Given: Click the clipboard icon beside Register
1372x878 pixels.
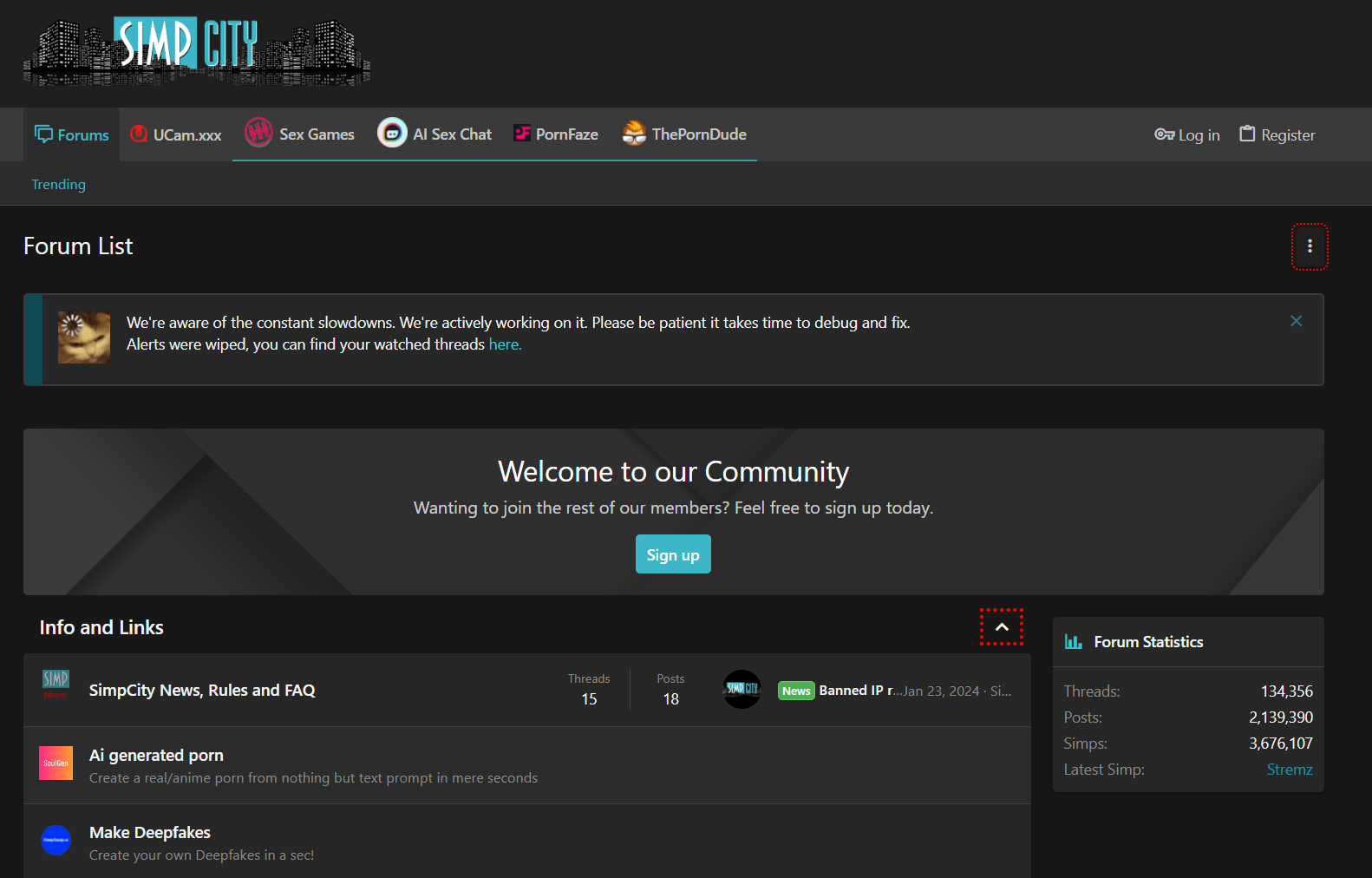Looking at the screenshot, I should pos(1247,134).
